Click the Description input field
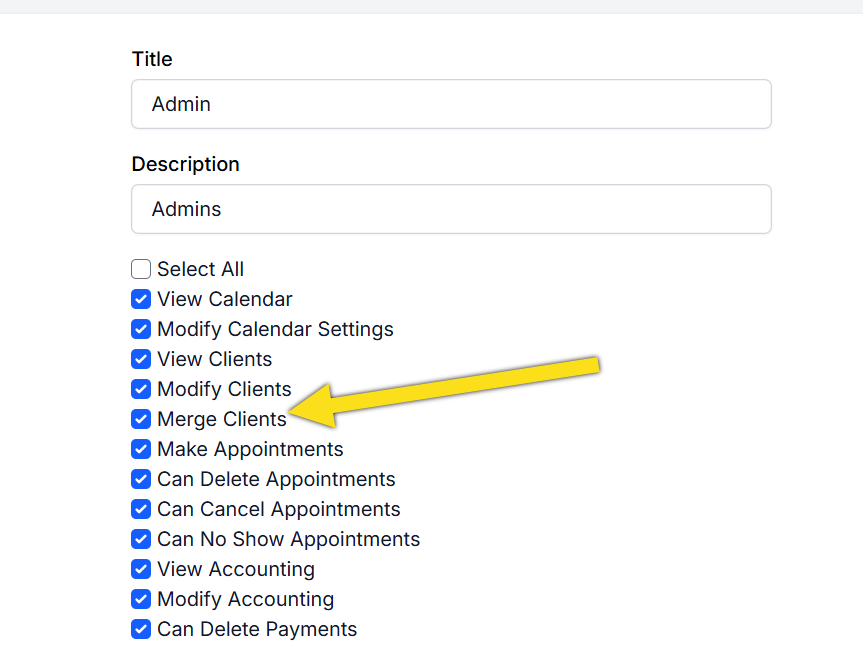This screenshot has width=863, height=648. [x=451, y=209]
